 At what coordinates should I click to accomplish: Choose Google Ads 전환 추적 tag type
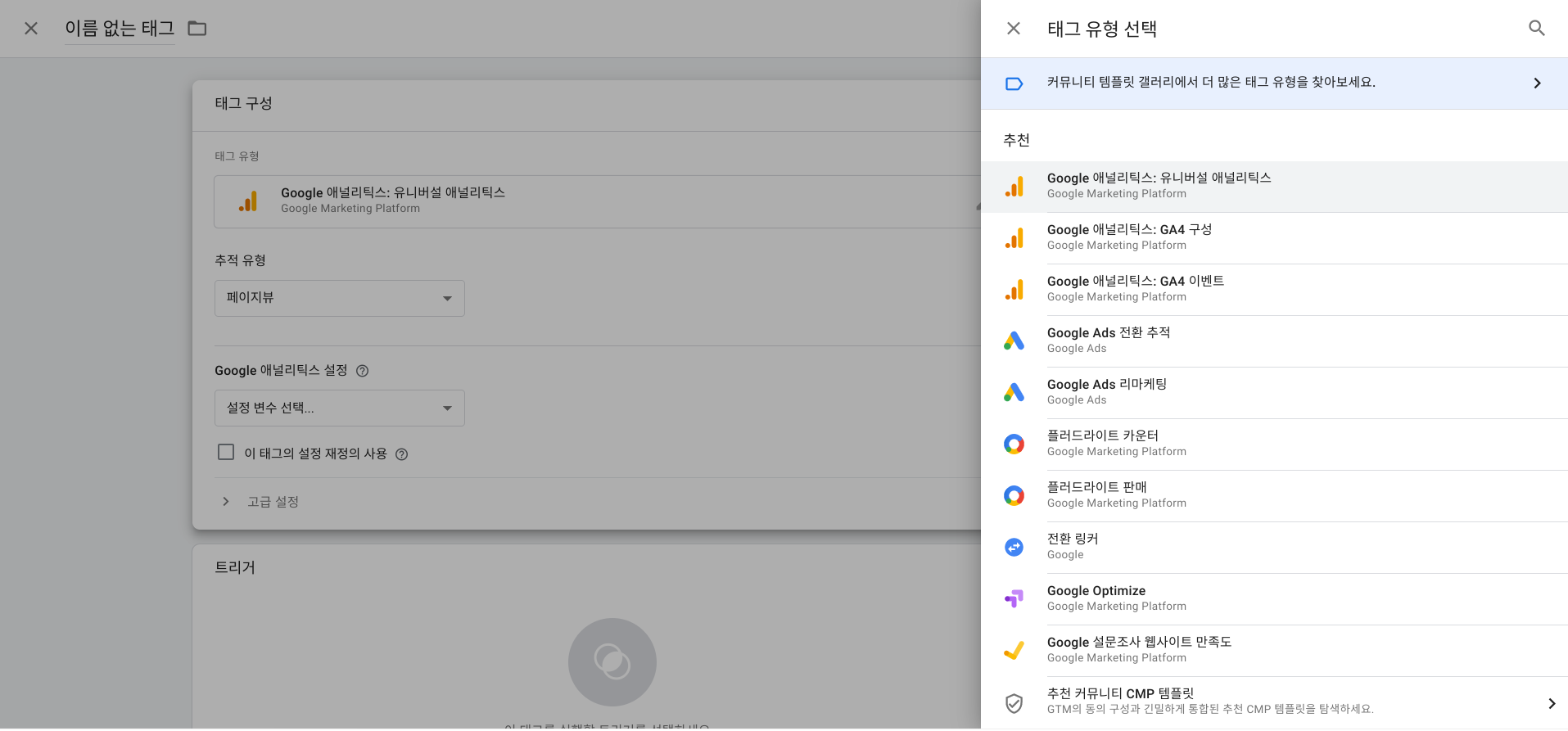1274,341
